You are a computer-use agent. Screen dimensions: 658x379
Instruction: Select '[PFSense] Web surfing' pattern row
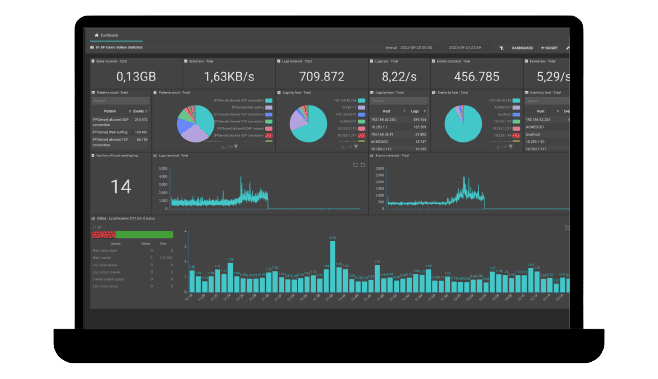(x=120, y=132)
